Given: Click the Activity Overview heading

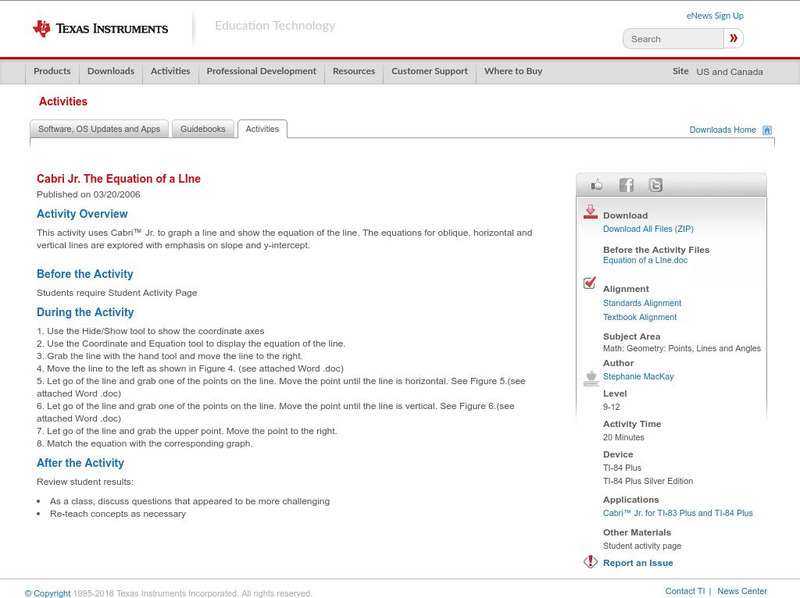Looking at the screenshot, I should point(82,214).
